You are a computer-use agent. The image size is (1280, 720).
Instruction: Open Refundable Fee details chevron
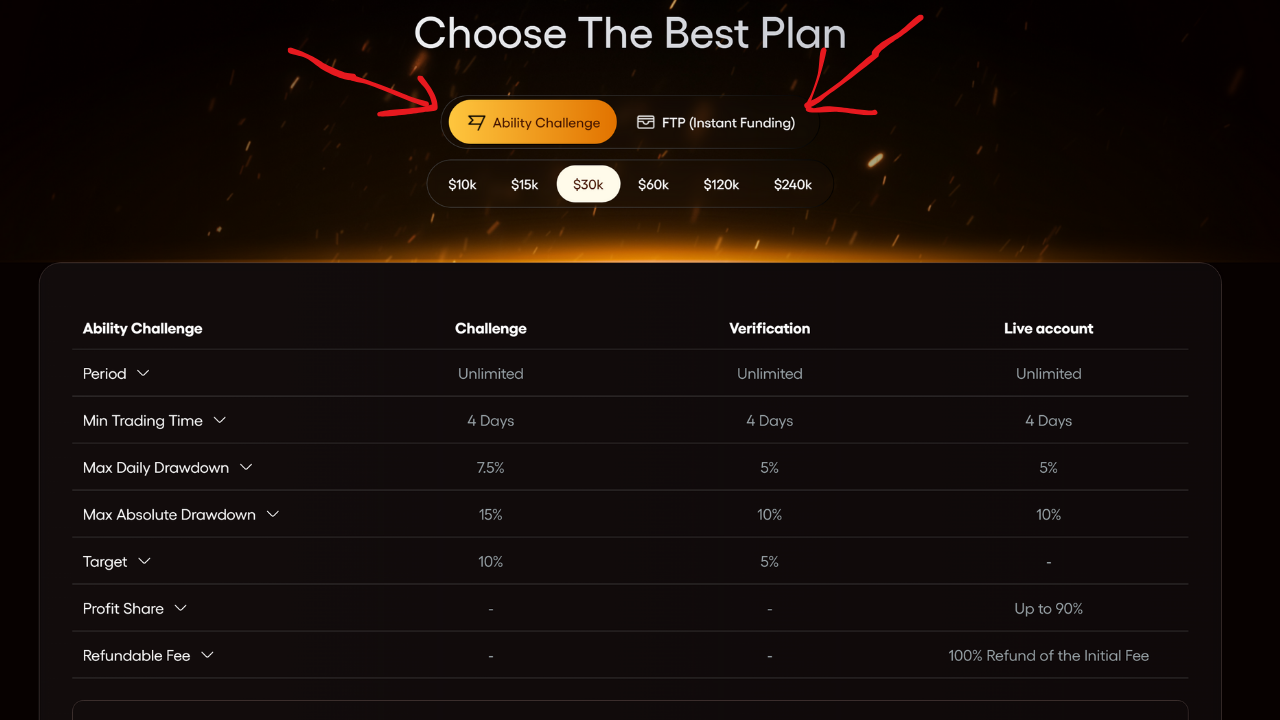208,655
